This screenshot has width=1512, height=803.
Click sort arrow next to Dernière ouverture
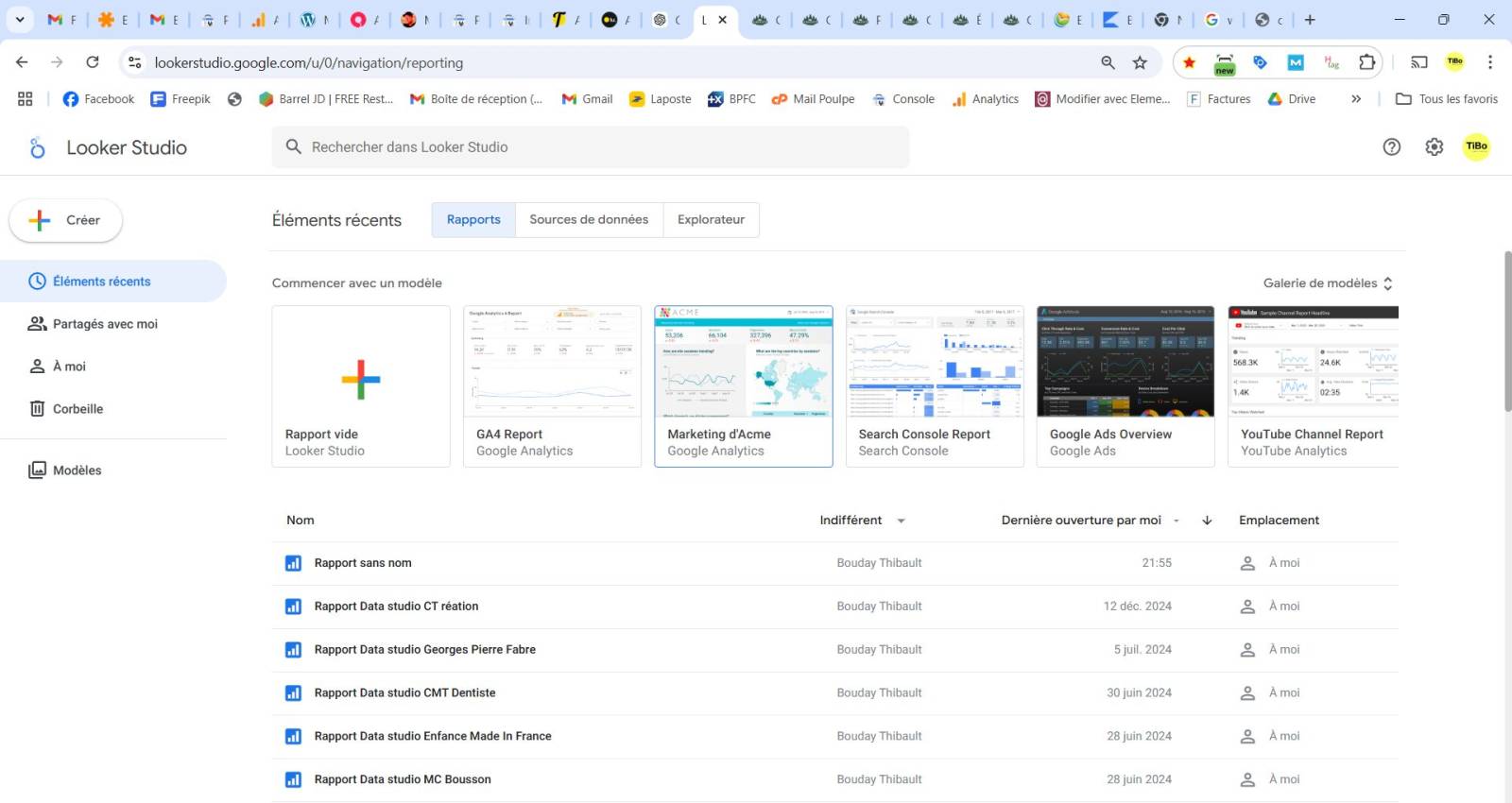[x=1207, y=521]
